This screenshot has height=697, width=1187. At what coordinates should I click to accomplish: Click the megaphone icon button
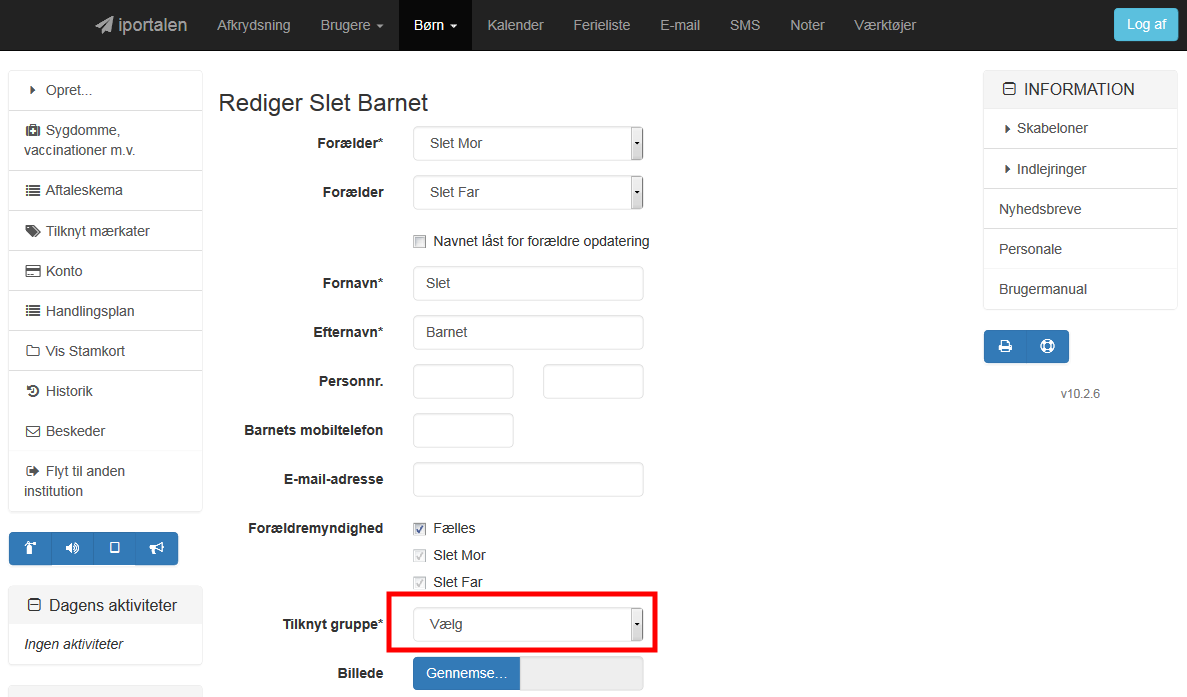(x=157, y=548)
